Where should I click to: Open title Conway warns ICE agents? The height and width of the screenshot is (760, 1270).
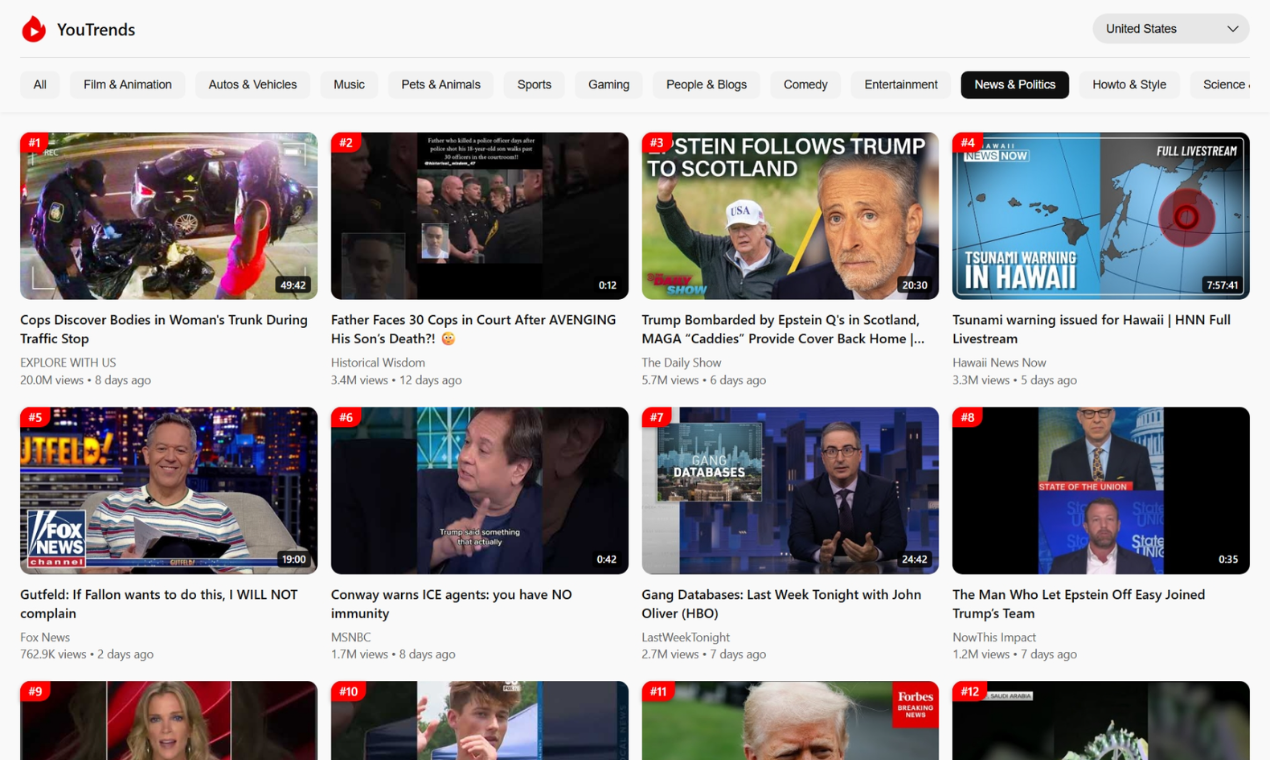pyautogui.click(x=452, y=604)
